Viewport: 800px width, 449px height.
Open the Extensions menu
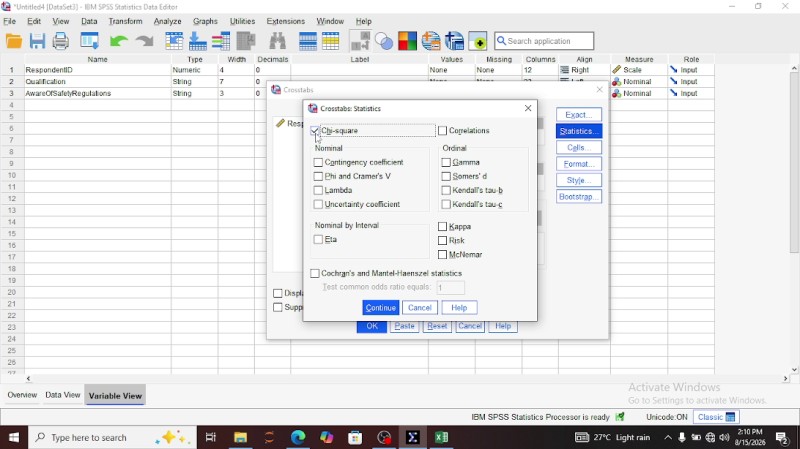click(286, 21)
